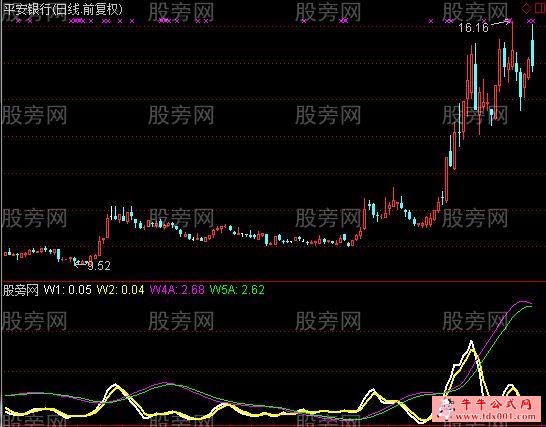This screenshot has height=427, width=546.
Task: Click the 牛牛公式网 banner text
Action: [x=496, y=404]
